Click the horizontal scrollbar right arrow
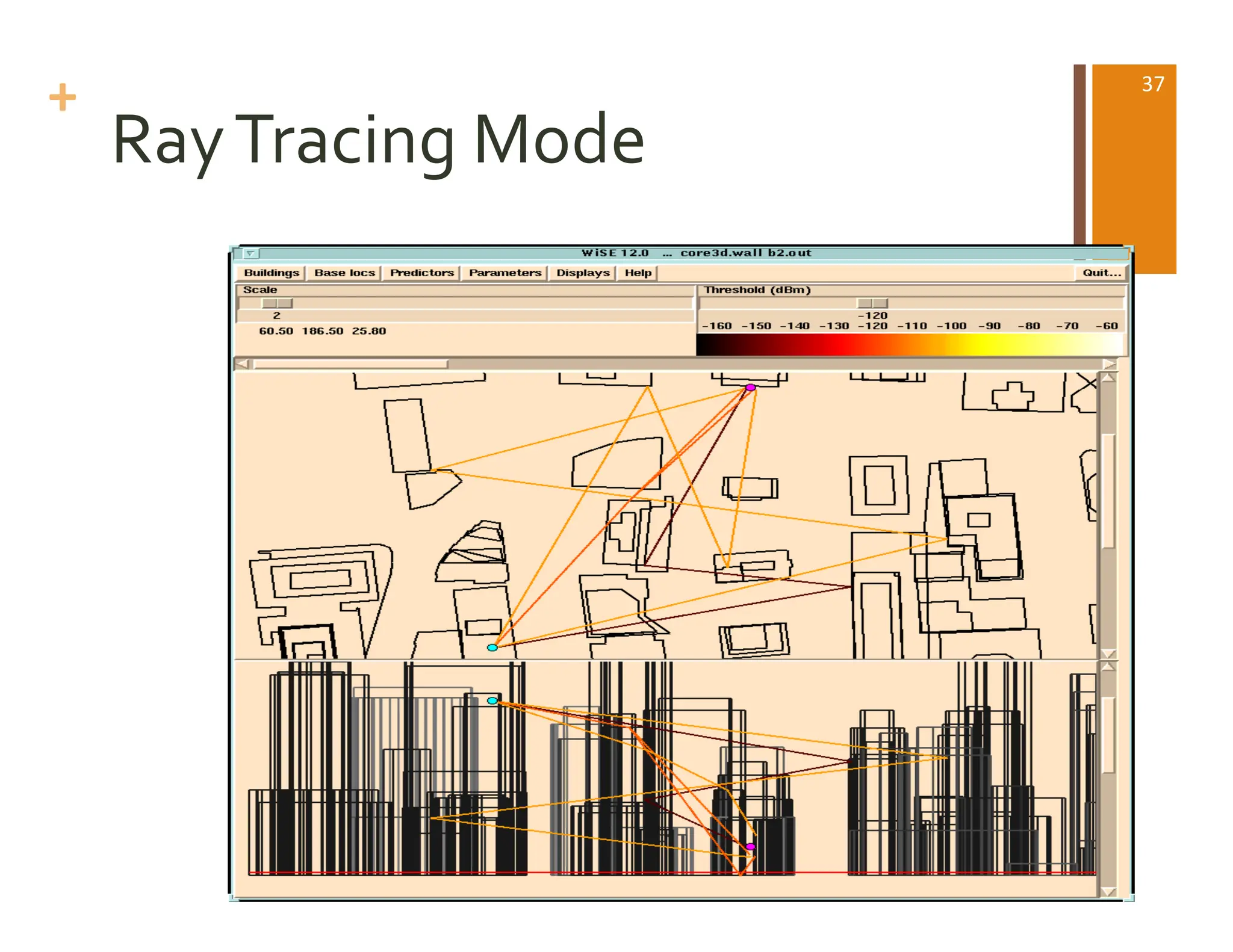 (1109, 364)
